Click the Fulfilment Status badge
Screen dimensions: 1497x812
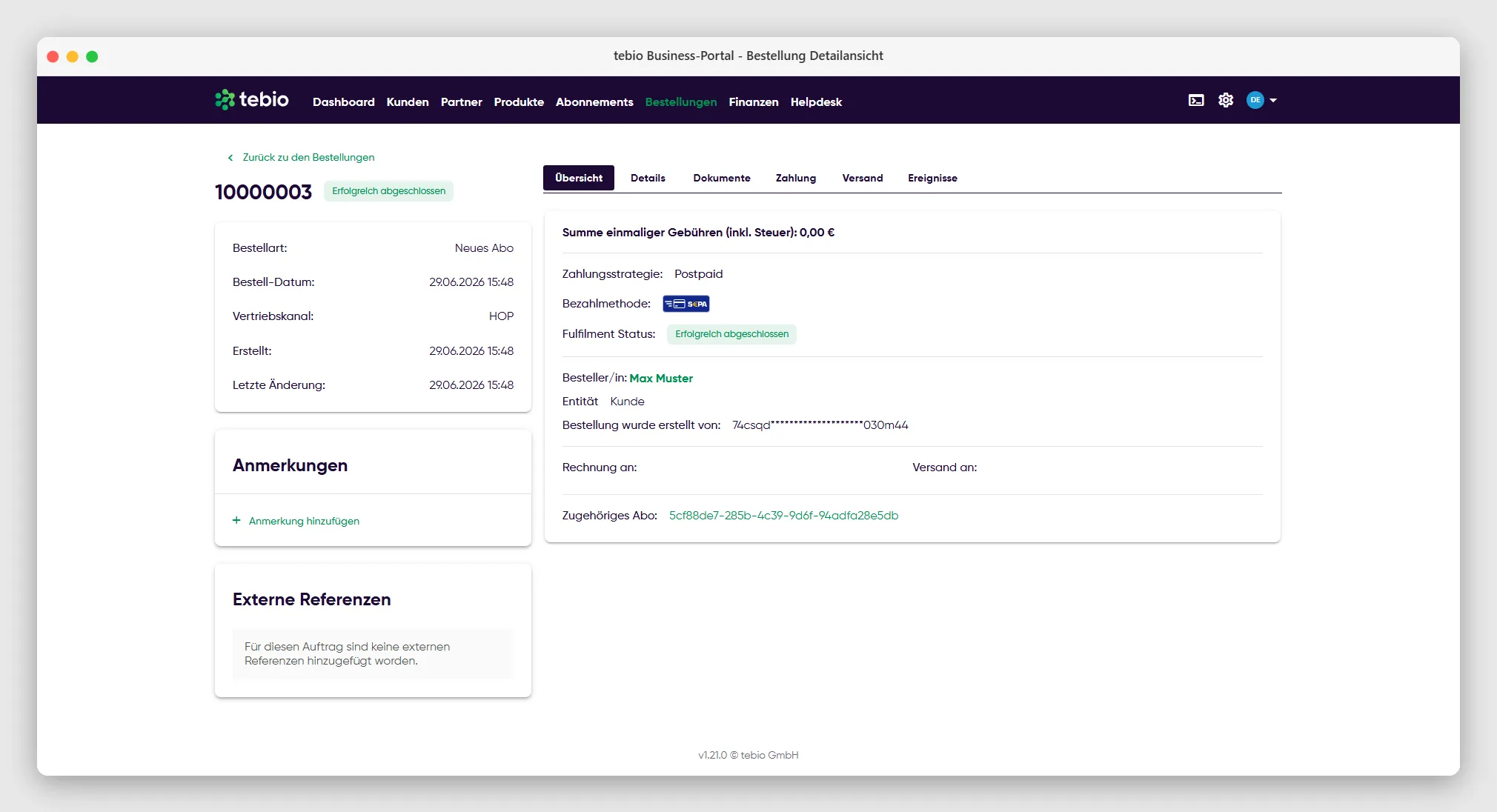click(x=731, y=334)
